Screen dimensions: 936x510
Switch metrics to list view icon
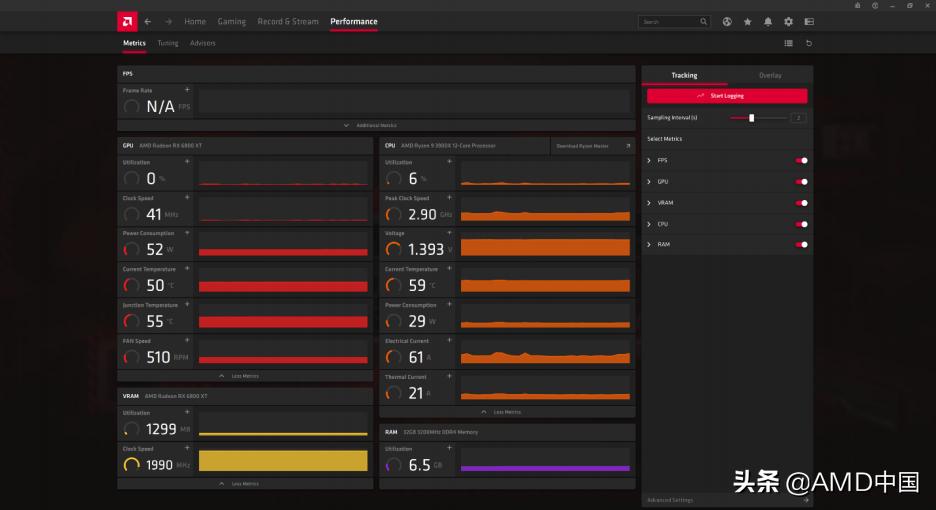788,43
